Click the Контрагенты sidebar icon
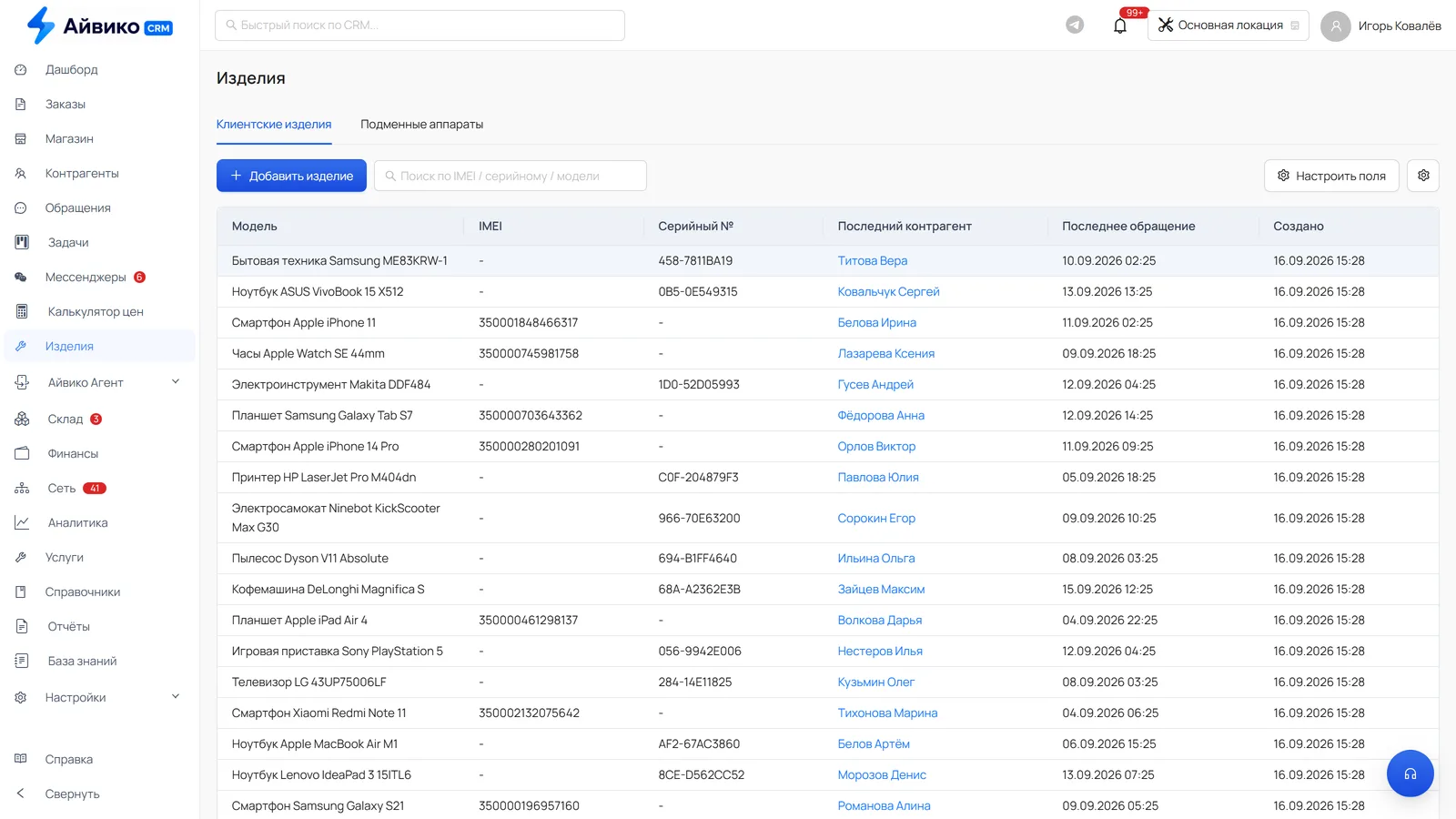The height and width of the screenshot is (819, 1456). [x=21, y=174]
